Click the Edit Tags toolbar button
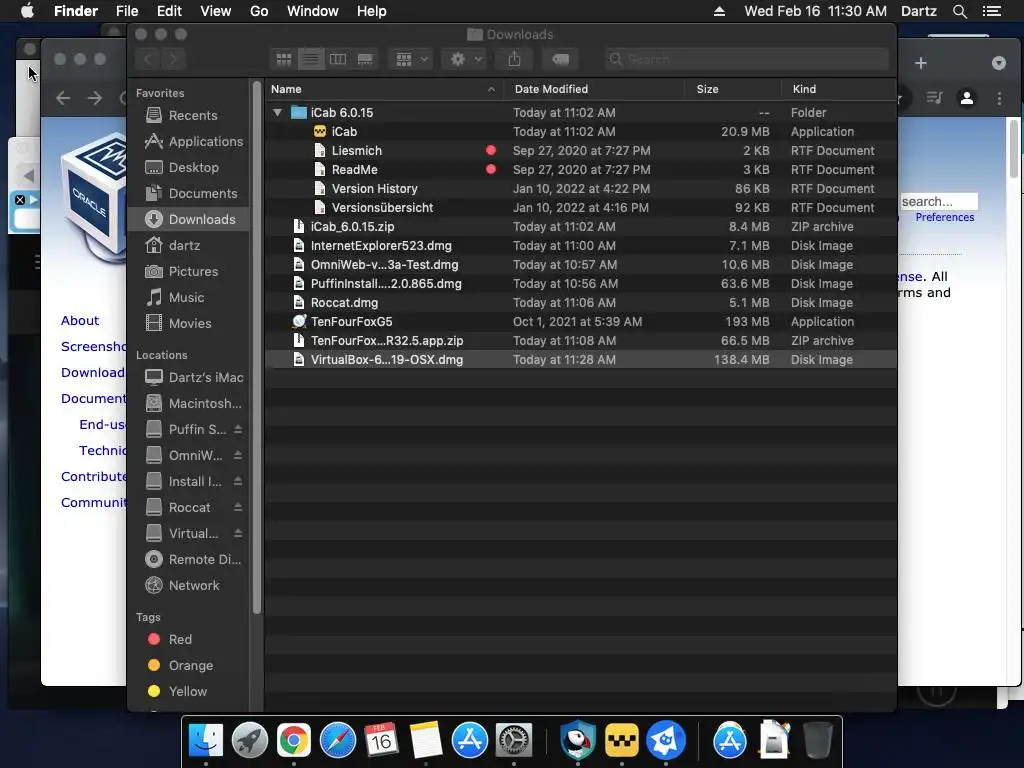 point(560,59)
